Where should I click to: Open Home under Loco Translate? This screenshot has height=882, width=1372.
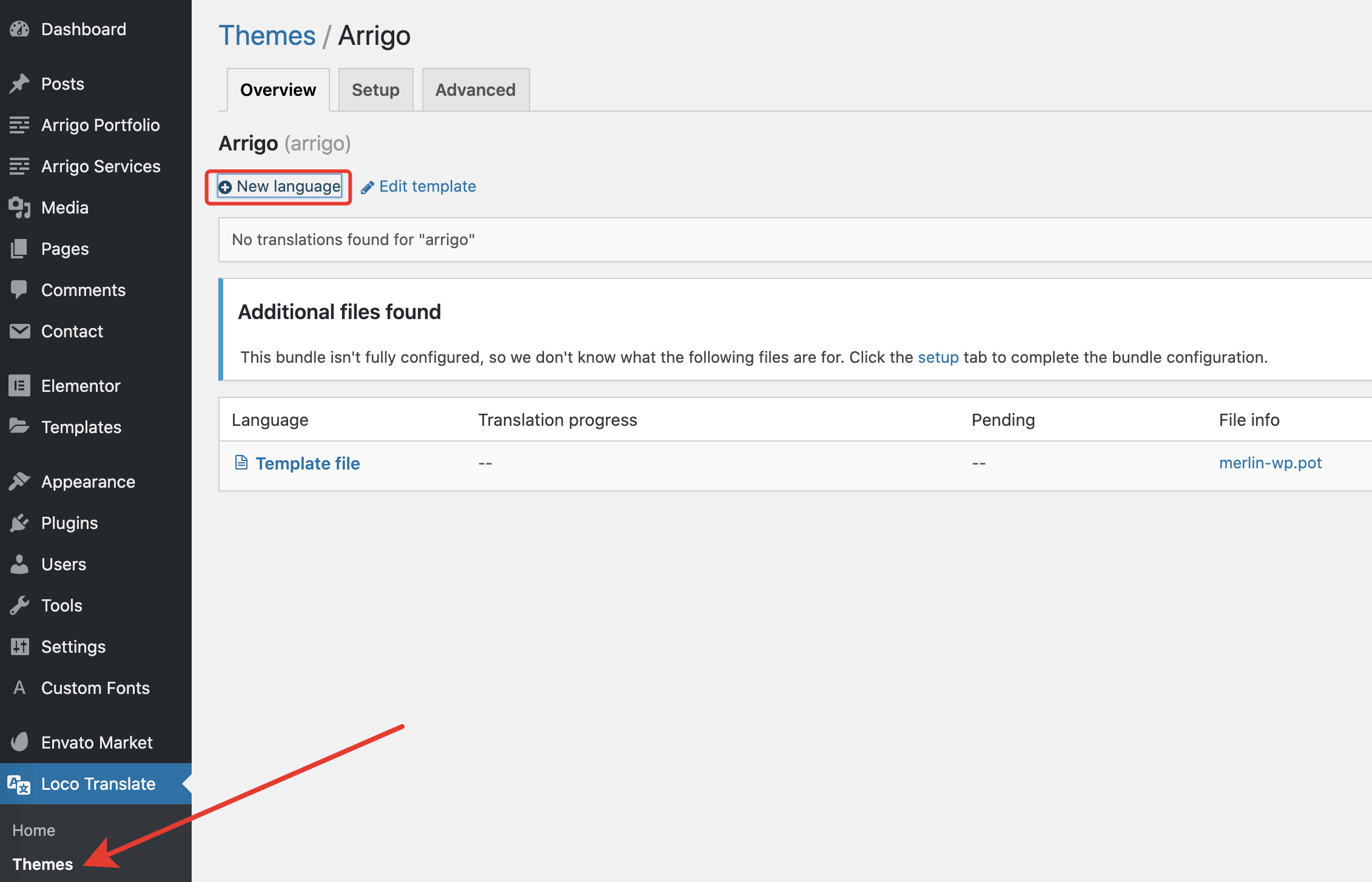coord(34,830)
